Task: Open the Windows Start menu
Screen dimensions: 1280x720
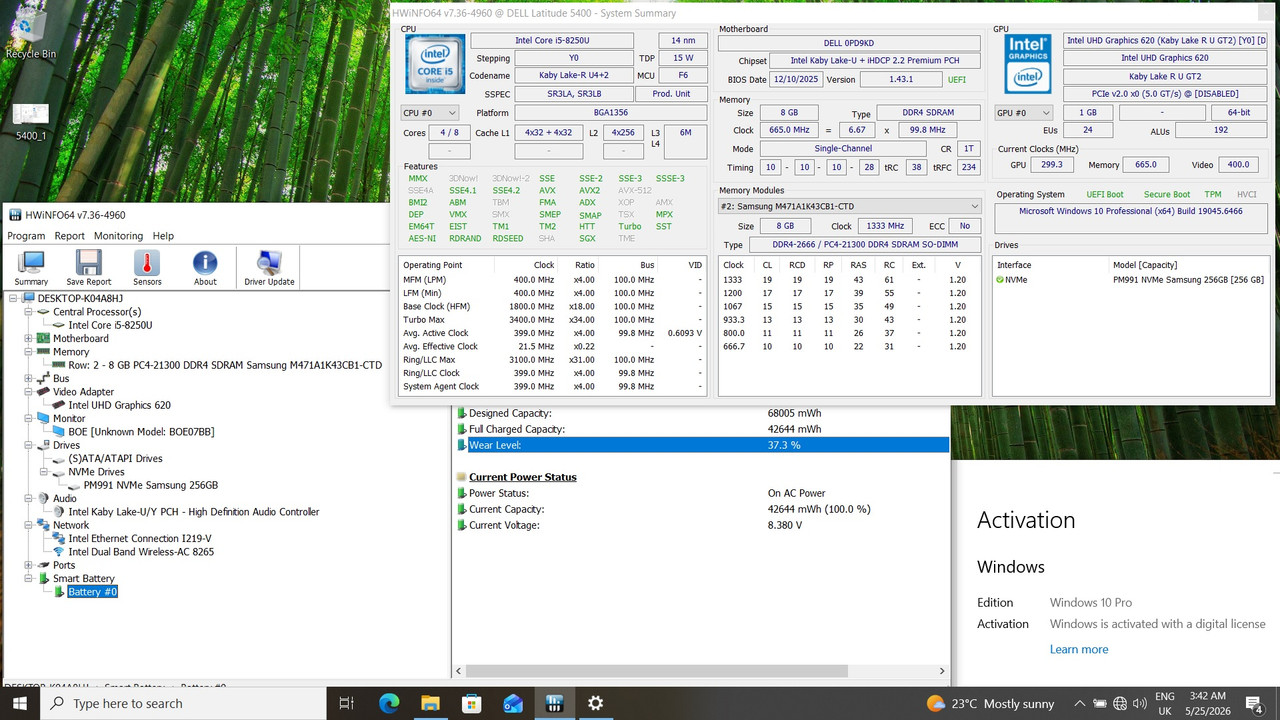Action: click(x=20, y=703)
